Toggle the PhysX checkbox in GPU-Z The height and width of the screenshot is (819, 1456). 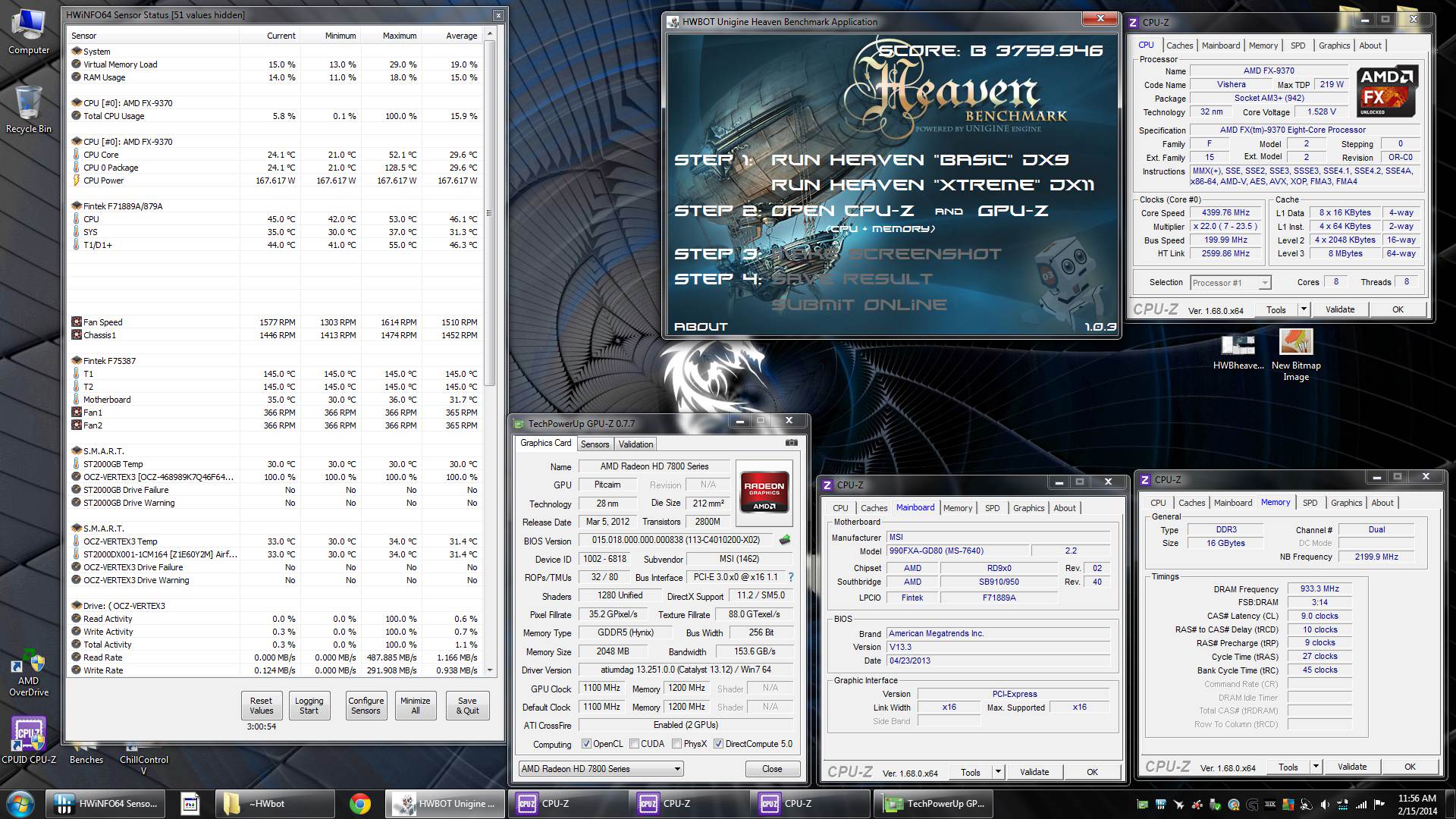coord(676,744)
